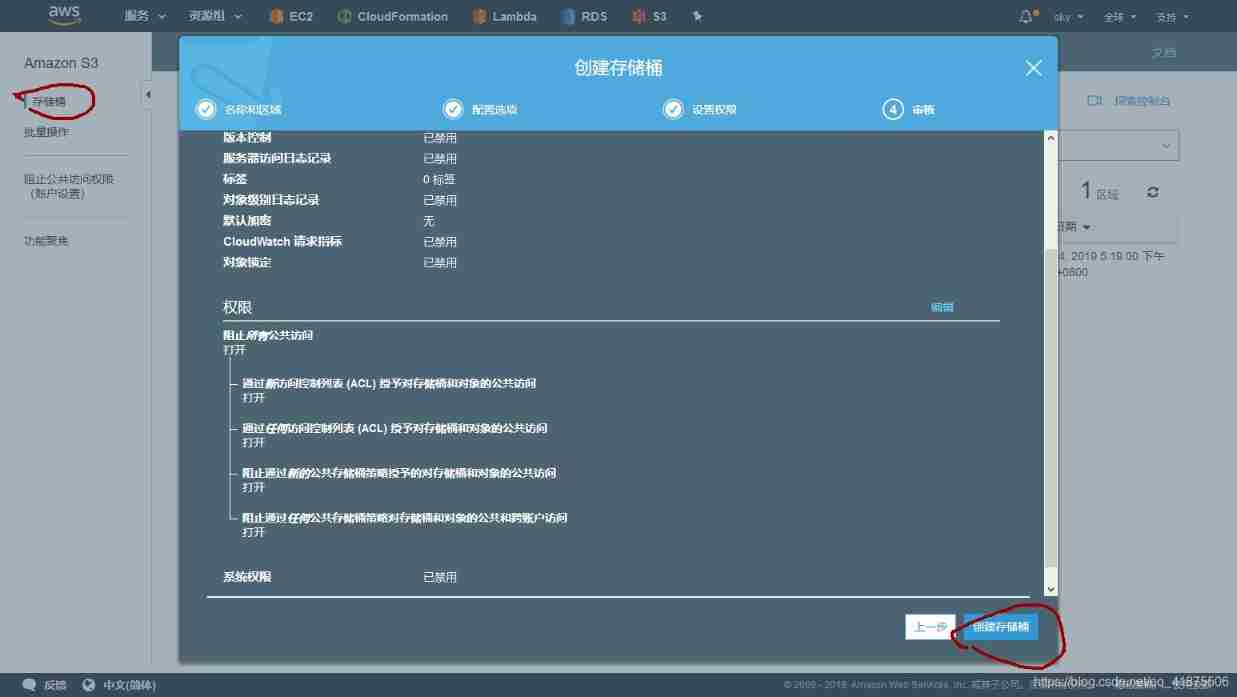Close the 创建存储桶 dialog with the X

[1033, 68]
